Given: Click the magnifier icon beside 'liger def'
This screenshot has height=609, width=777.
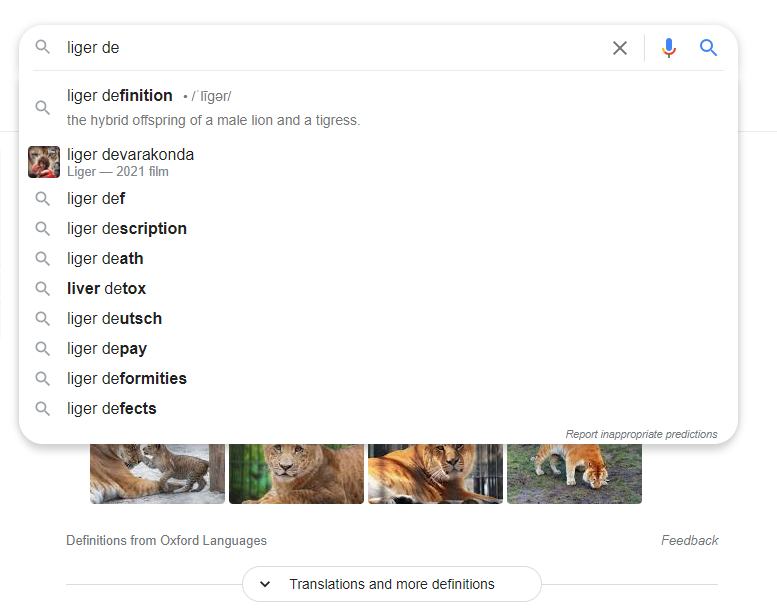Looking at the screenshot, I should point(43,199).
